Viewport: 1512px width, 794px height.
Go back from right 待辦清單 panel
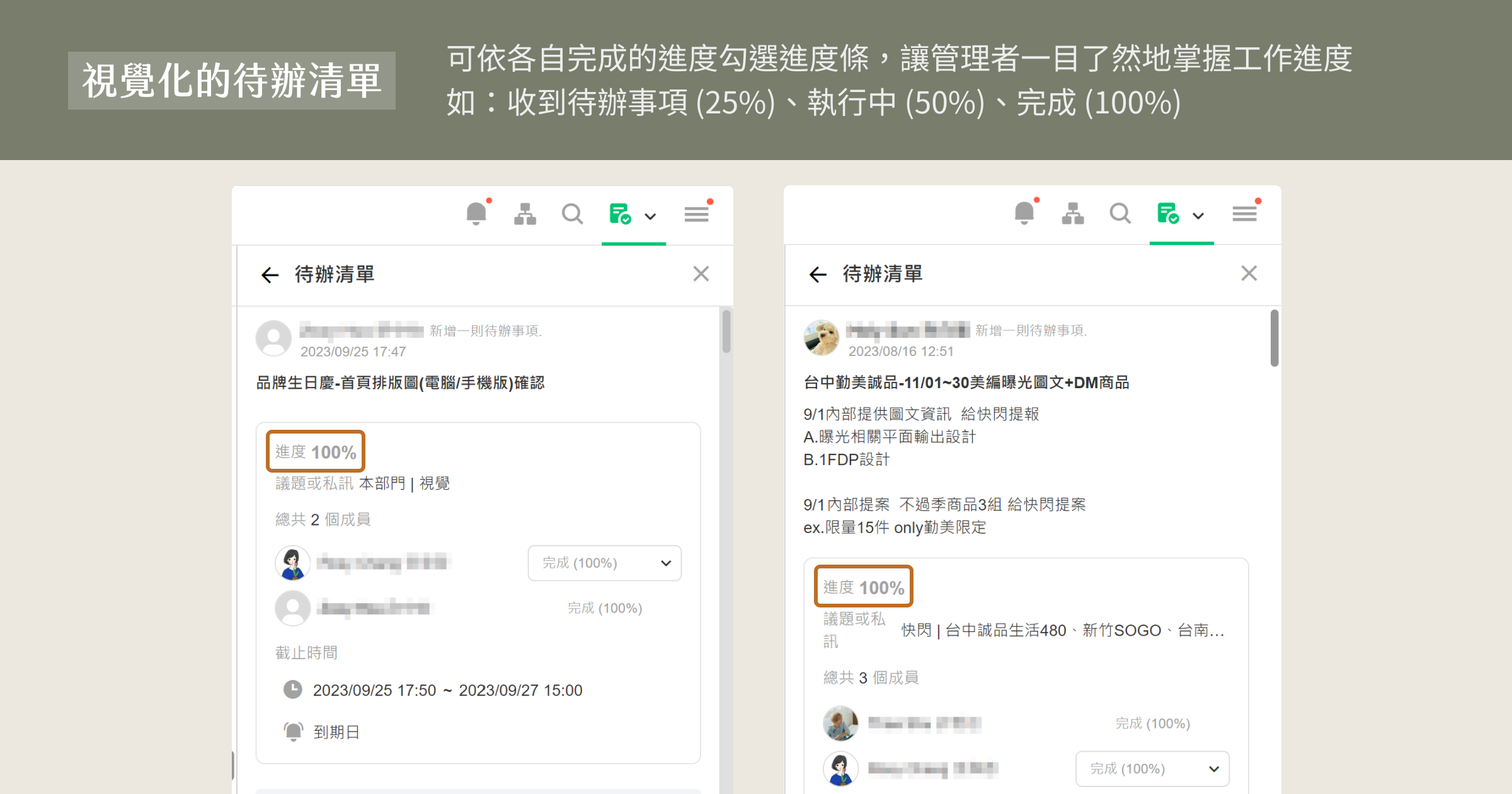click(818, 274)
